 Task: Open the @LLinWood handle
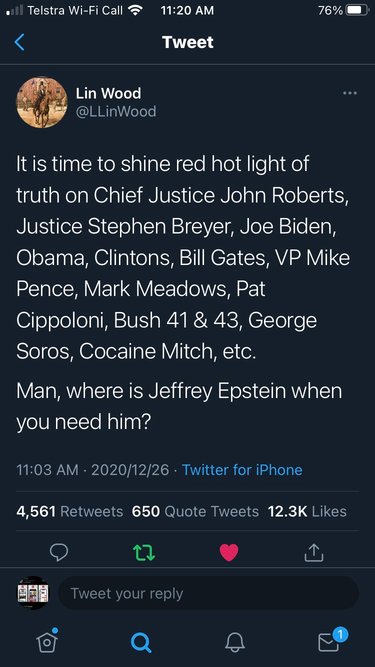tap(116, 111)
